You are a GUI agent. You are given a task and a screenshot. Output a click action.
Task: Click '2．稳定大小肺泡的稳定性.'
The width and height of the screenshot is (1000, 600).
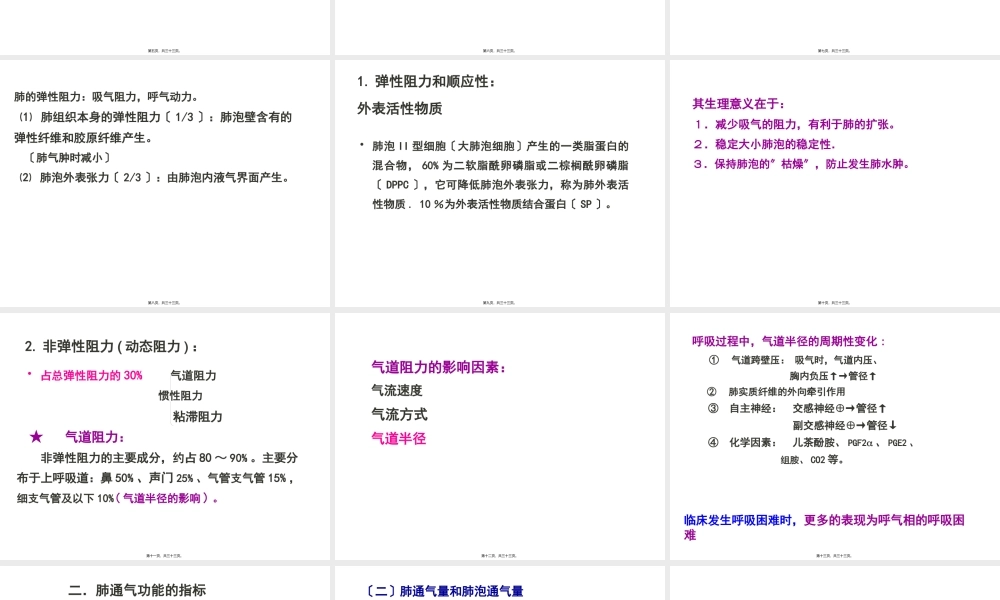[765, 144]
